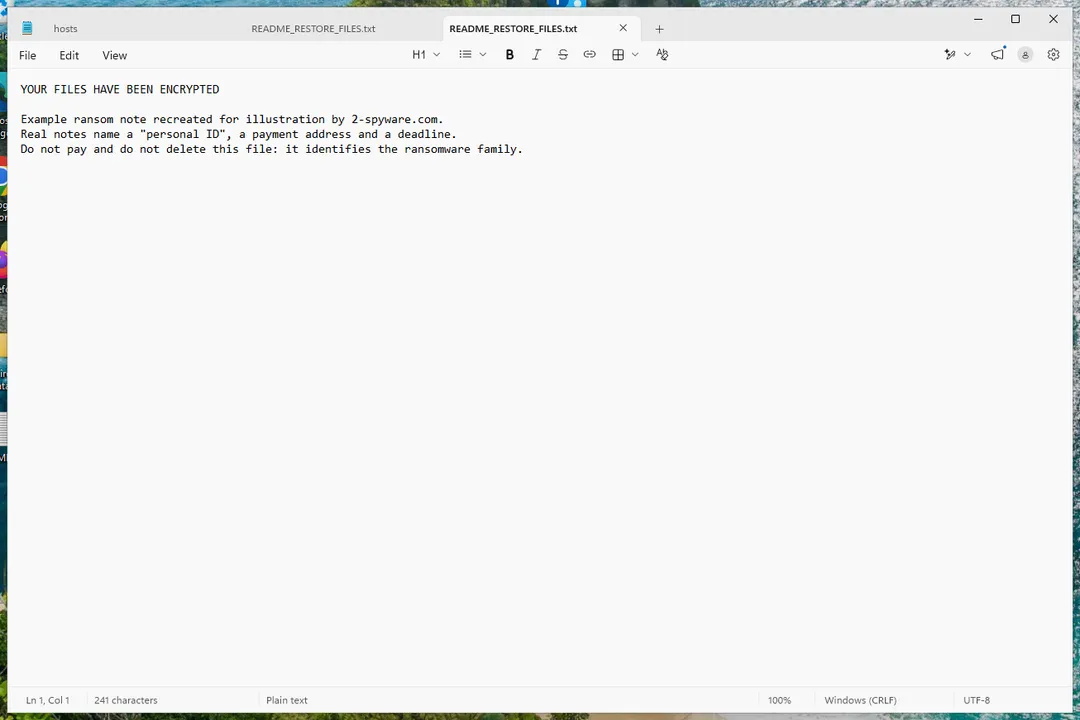Toggle bold formatting

pos(510,54)
